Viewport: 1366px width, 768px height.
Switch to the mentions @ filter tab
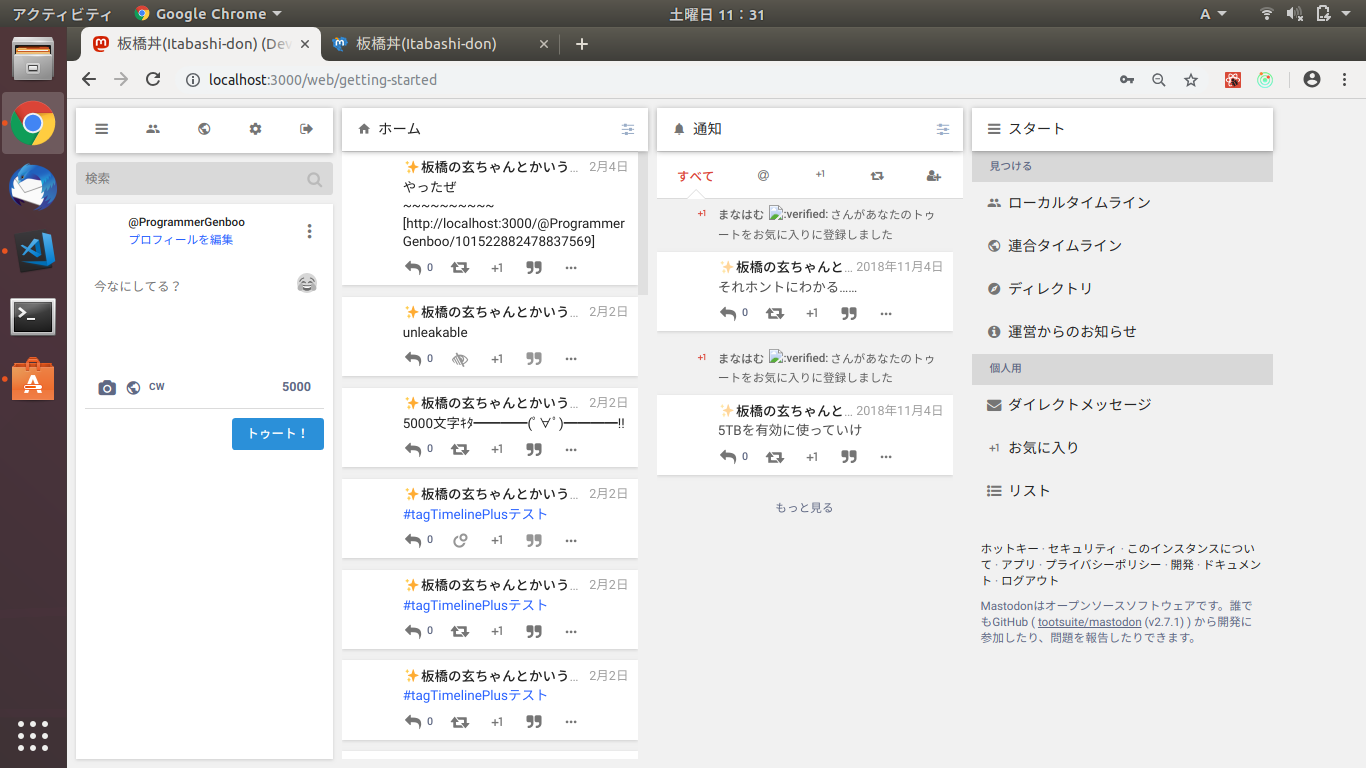click(763, 176)
